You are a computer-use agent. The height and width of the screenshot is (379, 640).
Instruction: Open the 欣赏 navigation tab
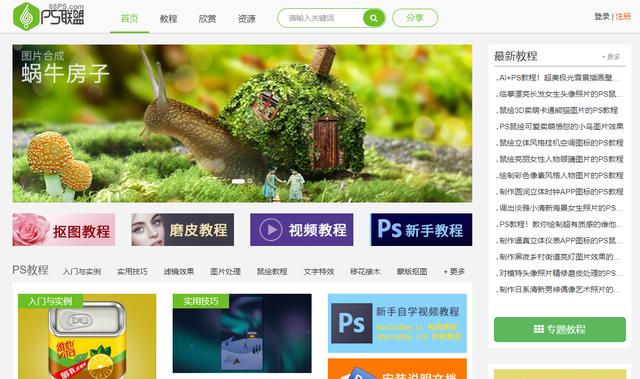[207, 18]
